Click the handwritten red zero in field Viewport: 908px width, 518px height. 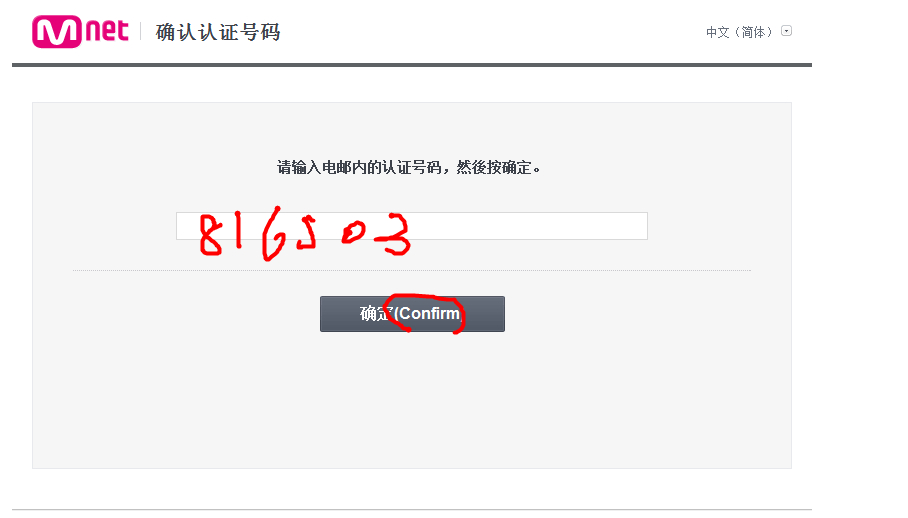(353, 233)
